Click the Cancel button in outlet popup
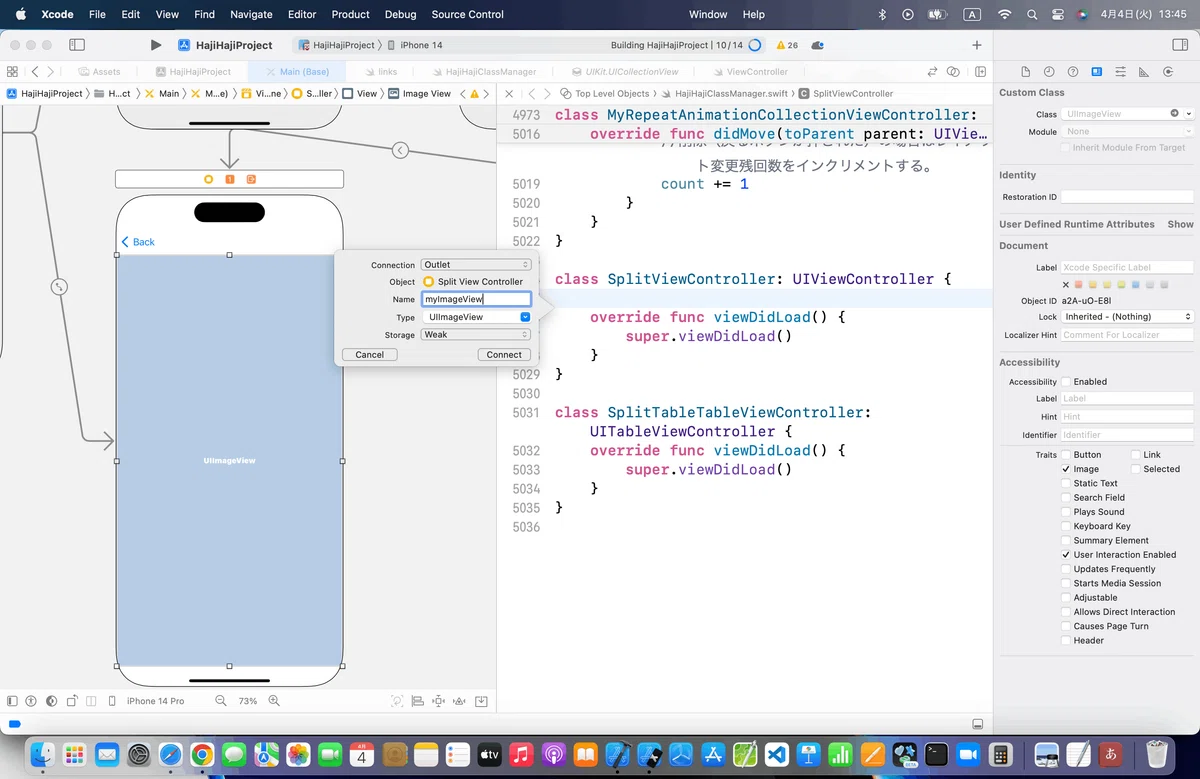 click(369, 355)
